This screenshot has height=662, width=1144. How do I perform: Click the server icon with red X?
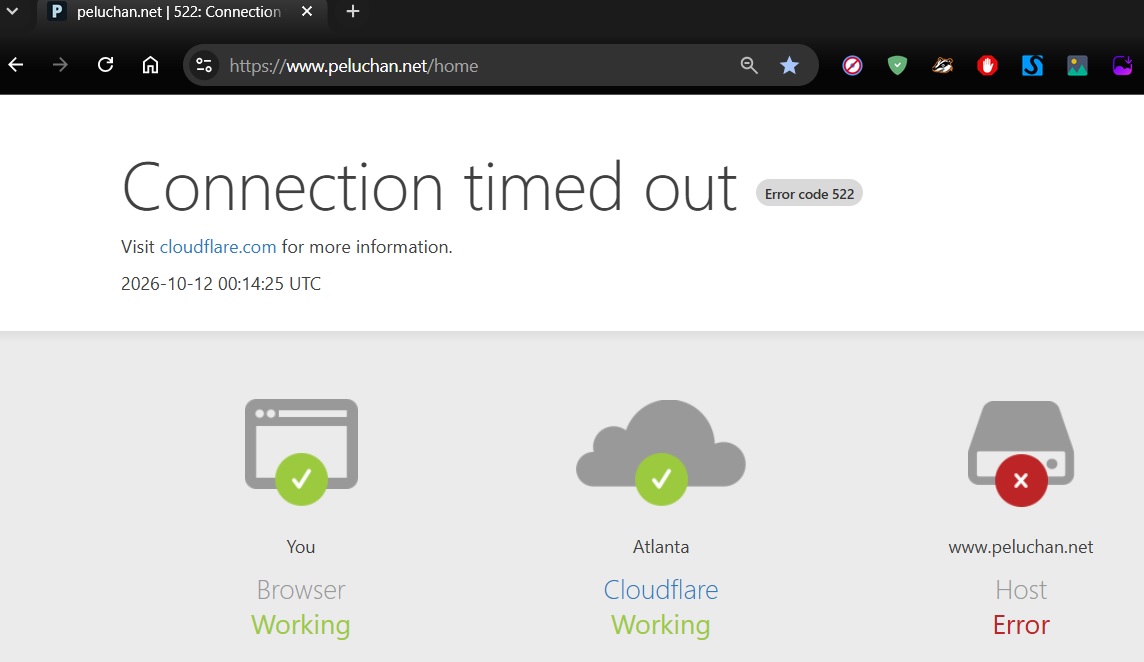tap(1021, 453)
